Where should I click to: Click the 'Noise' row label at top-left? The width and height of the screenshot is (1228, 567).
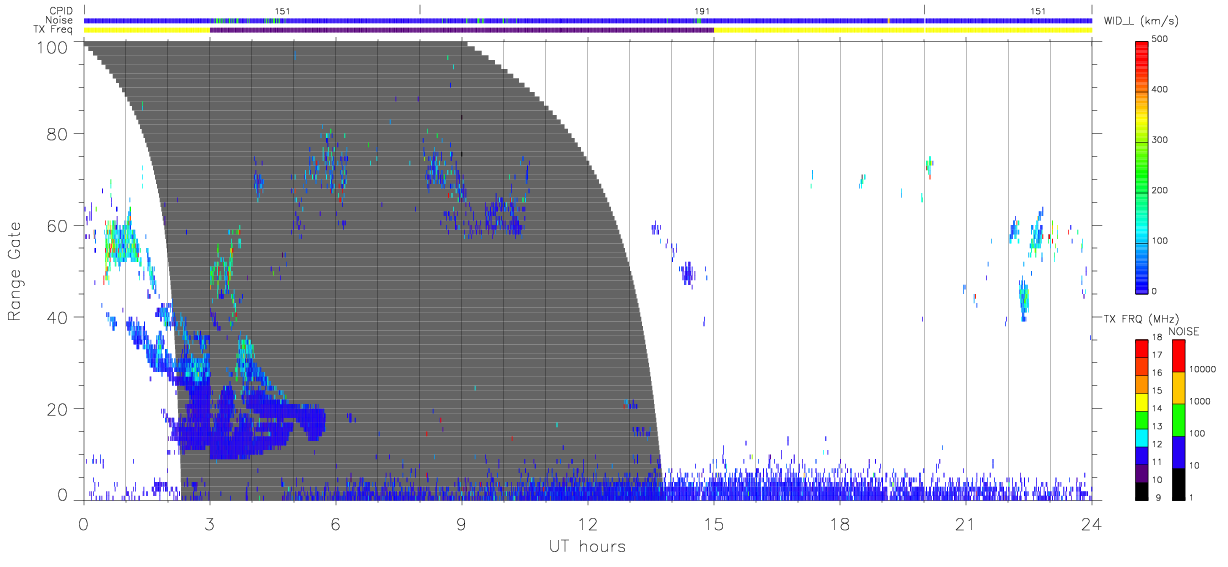[61, 20]
